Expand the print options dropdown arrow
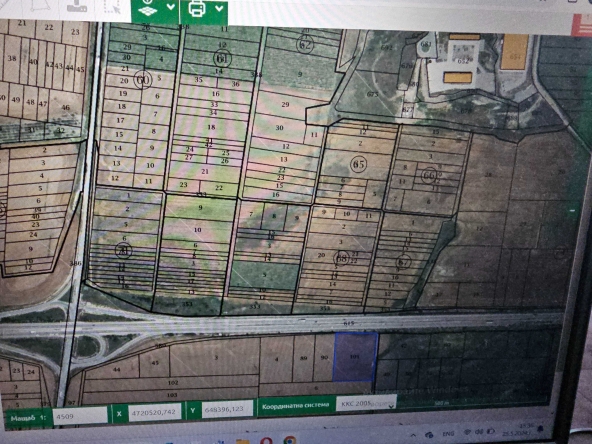 [x=219, y=8]
